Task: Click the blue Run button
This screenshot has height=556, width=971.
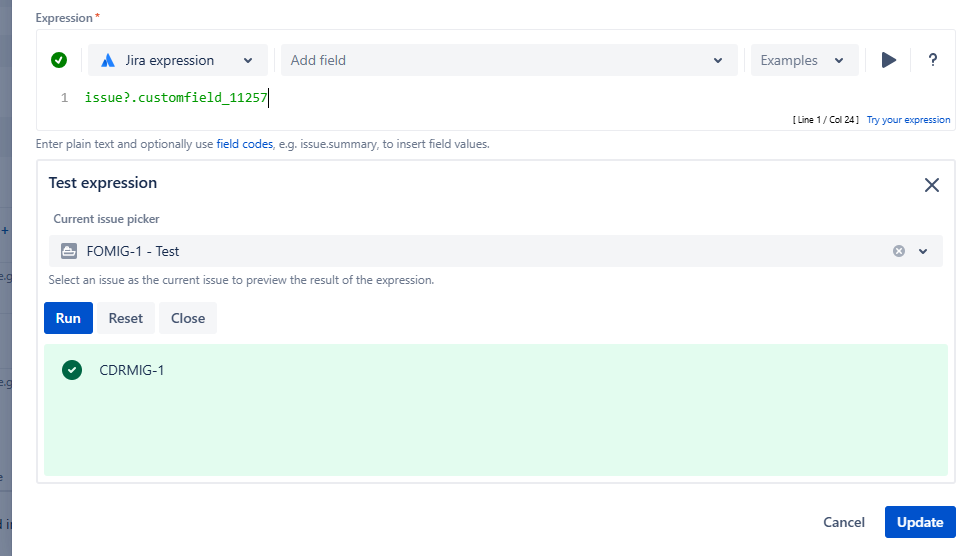Action: tap(68, 318)
